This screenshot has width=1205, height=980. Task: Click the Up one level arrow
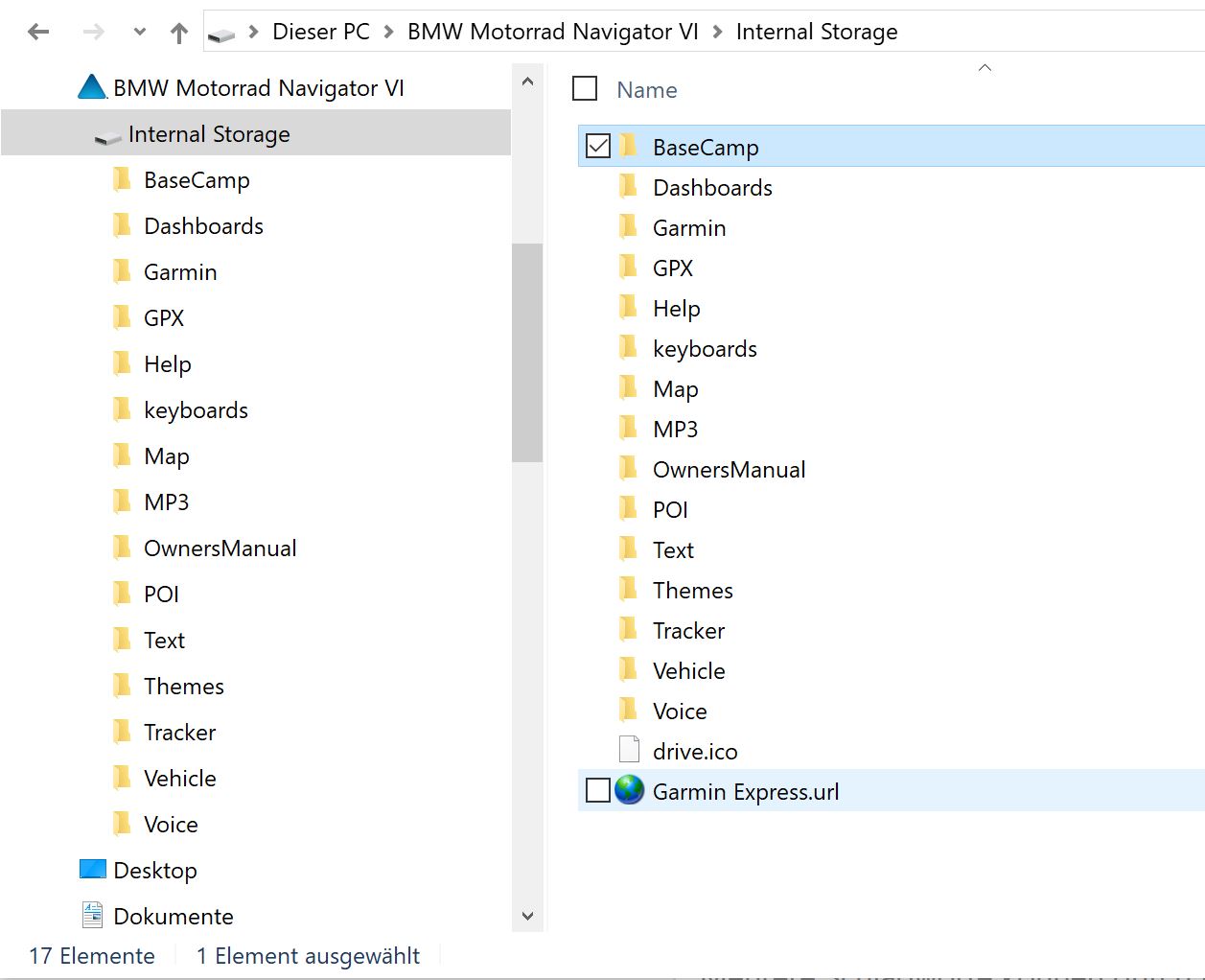tap(179, 34)
